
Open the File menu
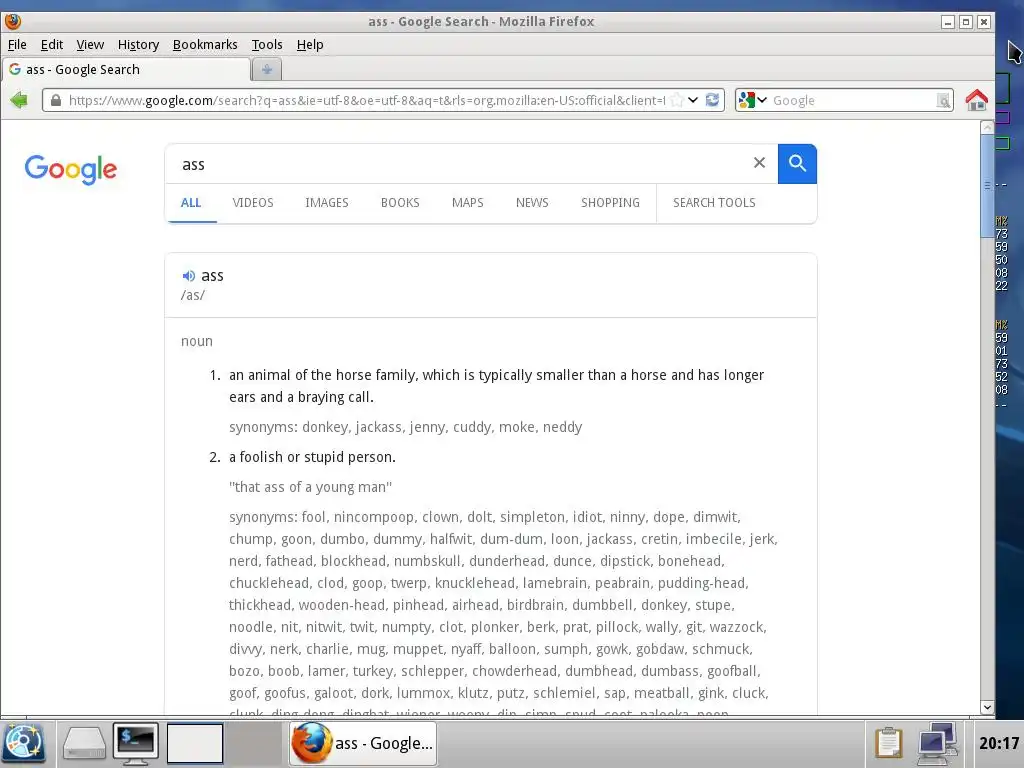tap(17, 44)
